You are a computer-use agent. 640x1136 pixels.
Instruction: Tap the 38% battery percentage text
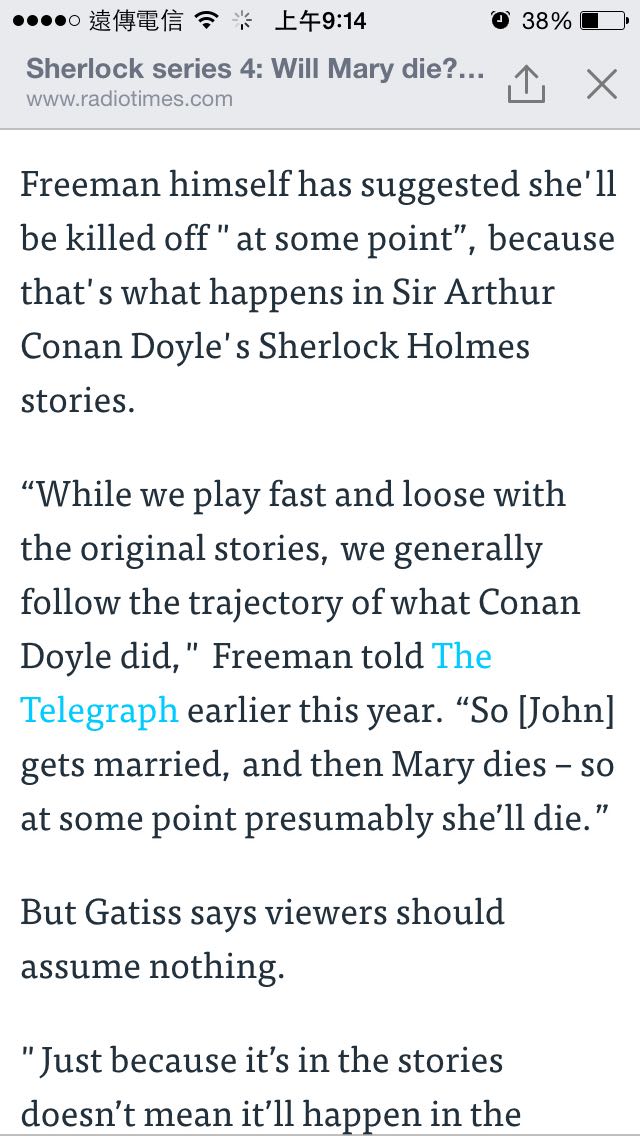[547, 21]
